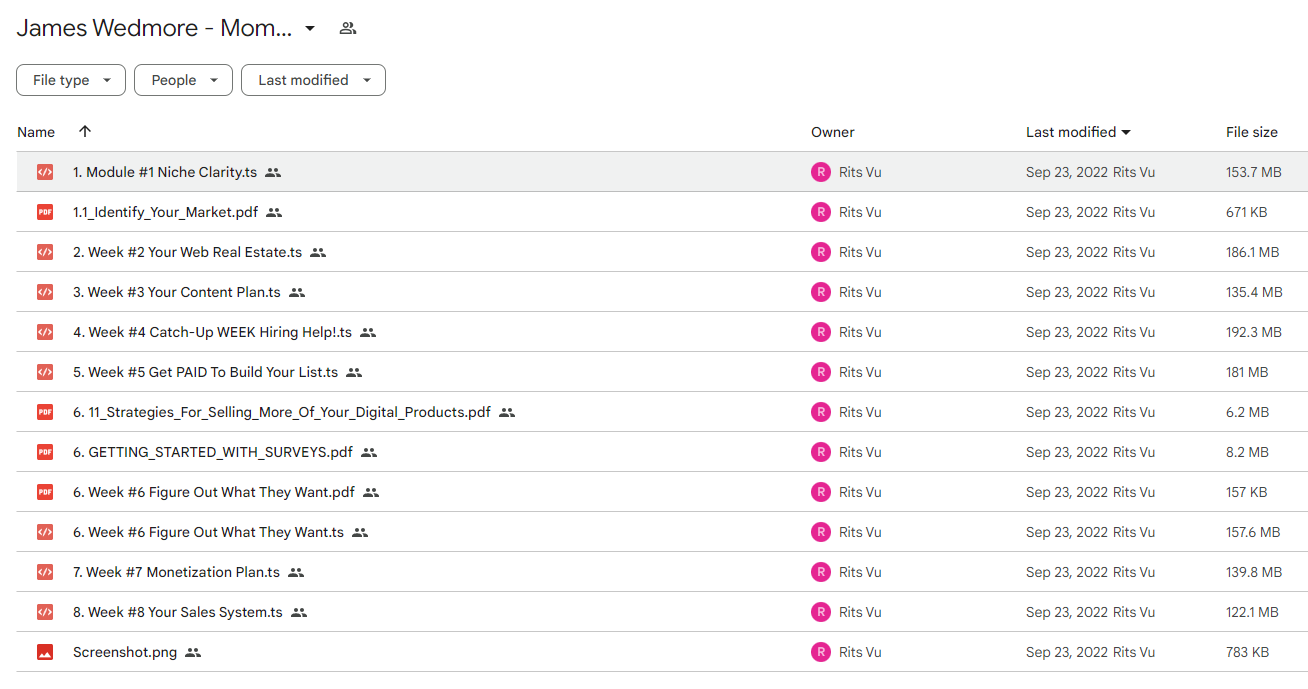Select file 6. Week #6 Figure Out What They Want.ts

pos(209,532)
